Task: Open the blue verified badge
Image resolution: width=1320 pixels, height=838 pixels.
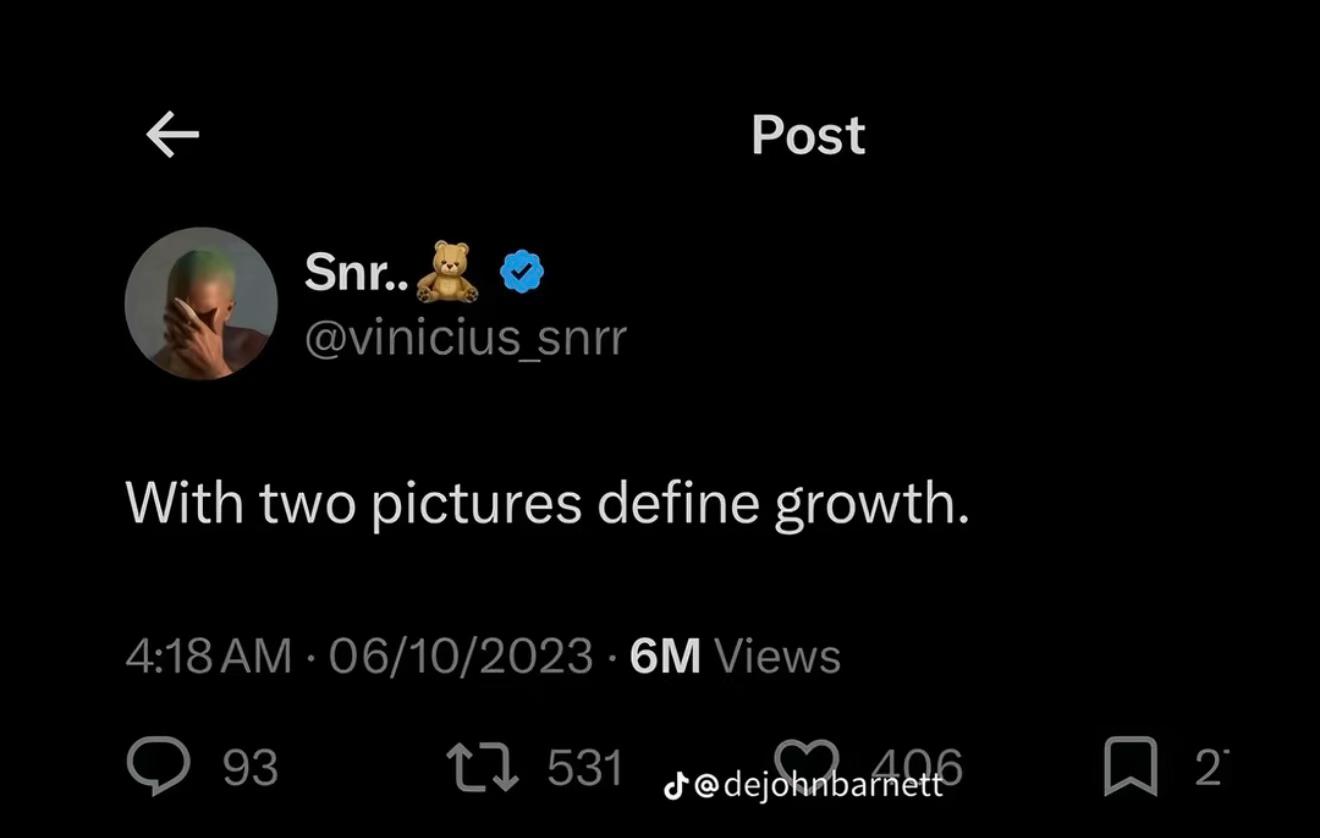Action: pyautogui.click(x=522, y=272)
